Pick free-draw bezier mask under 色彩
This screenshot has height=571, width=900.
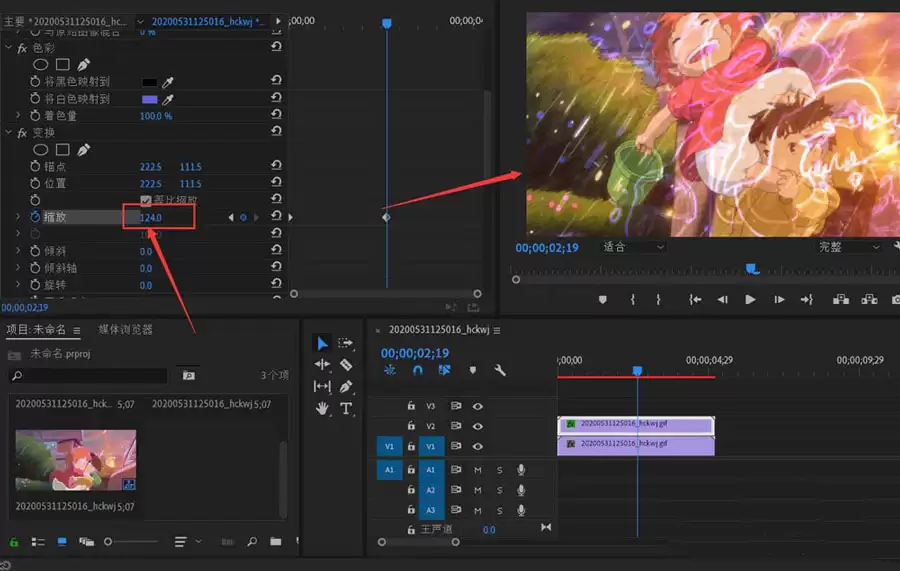pyautogui.click(x=84, y=64)
